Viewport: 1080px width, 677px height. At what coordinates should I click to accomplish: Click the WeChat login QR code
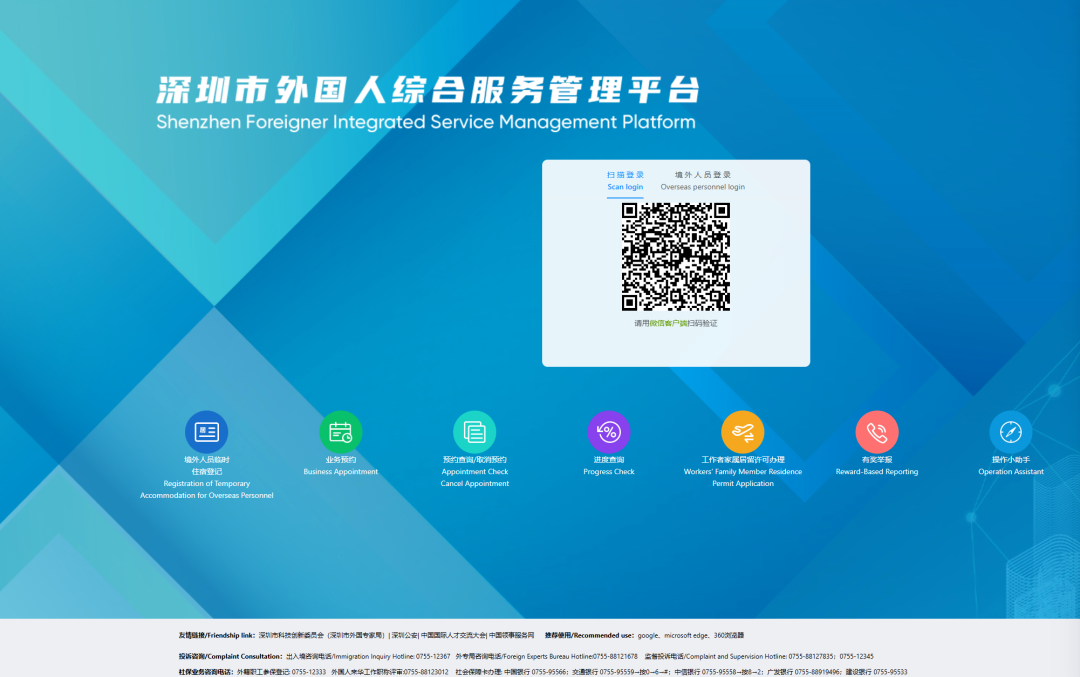click(676, 257)
